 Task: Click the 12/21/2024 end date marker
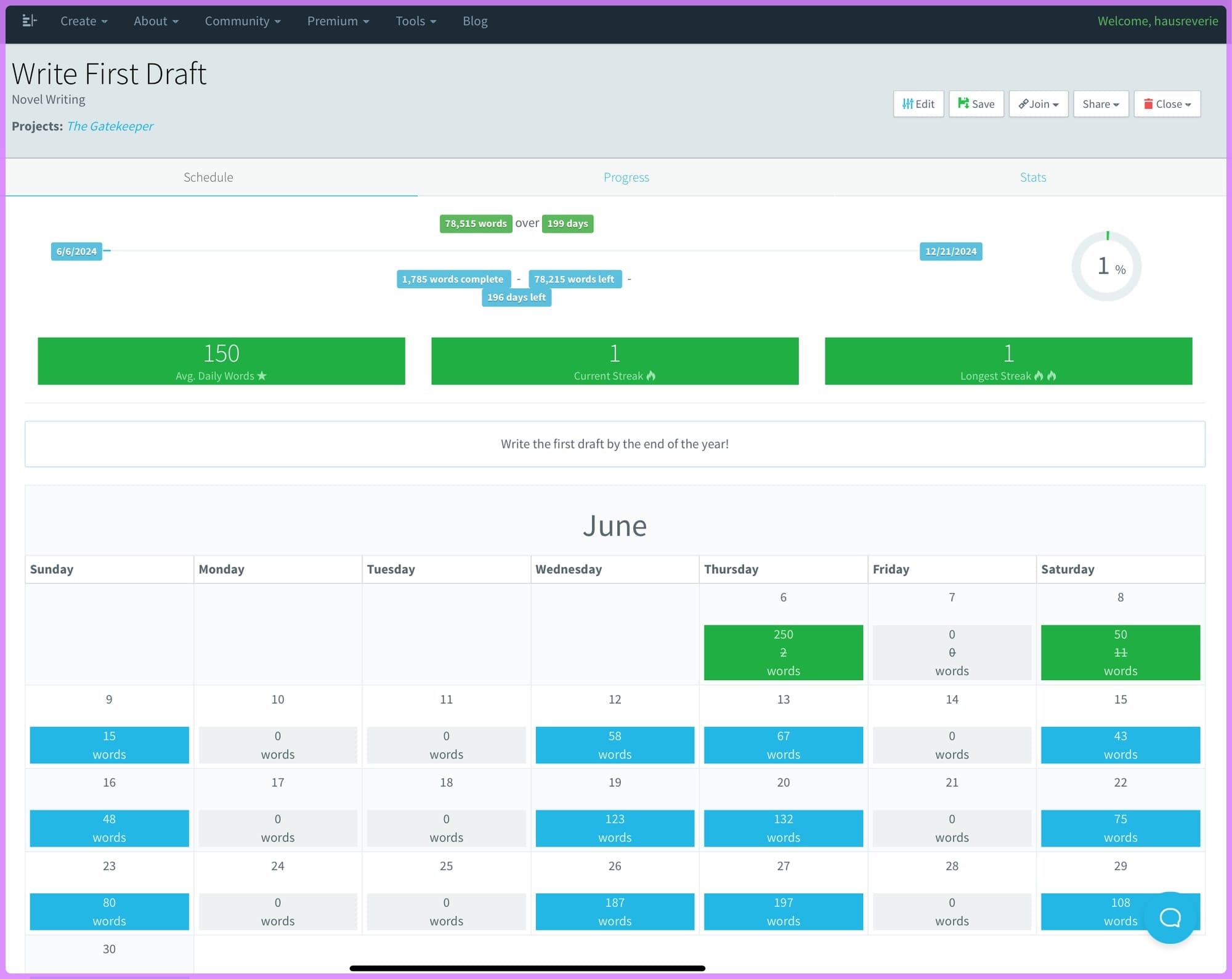click(950, 251)
